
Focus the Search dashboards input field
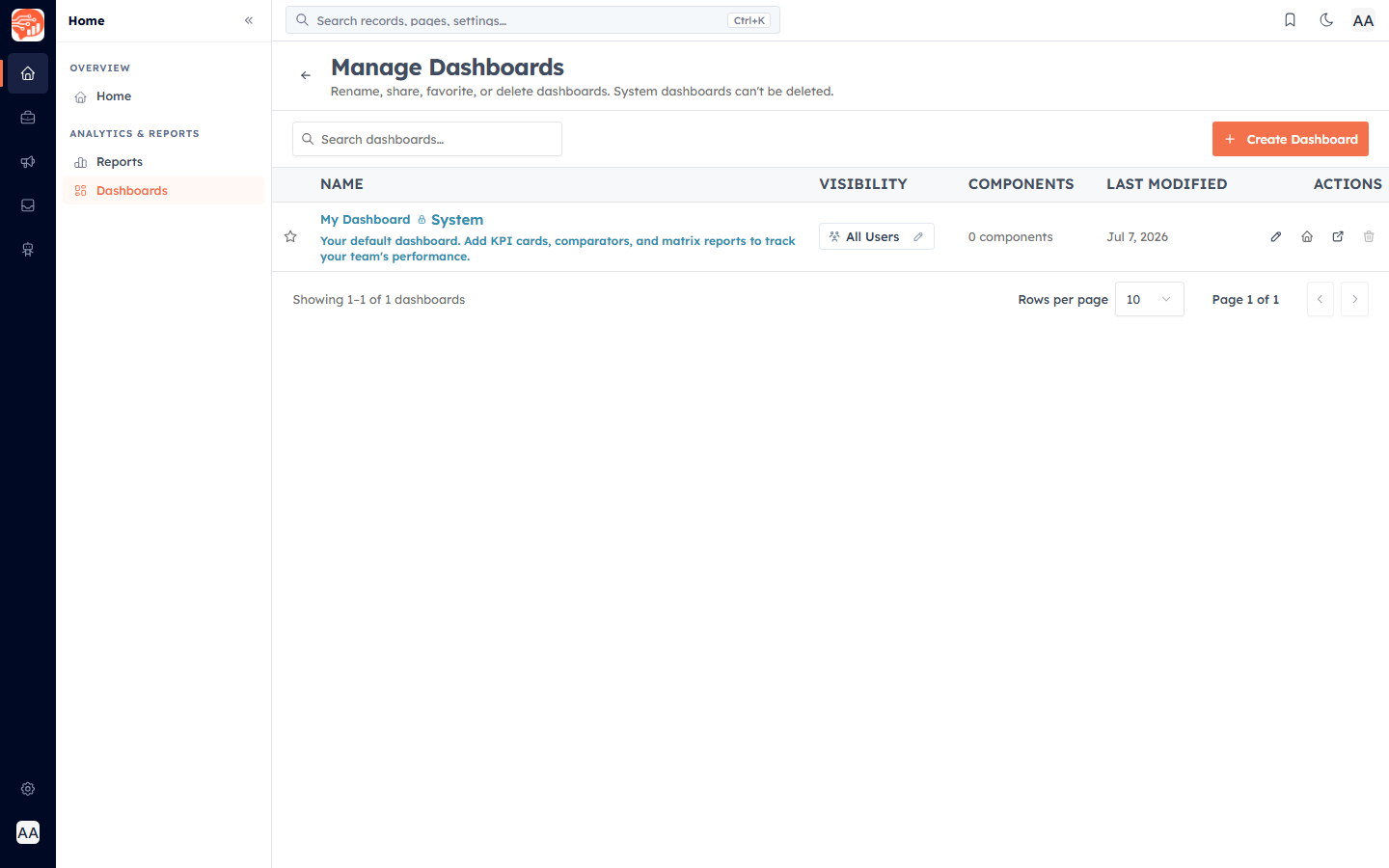pyautogui.click(x=427, y=139)
